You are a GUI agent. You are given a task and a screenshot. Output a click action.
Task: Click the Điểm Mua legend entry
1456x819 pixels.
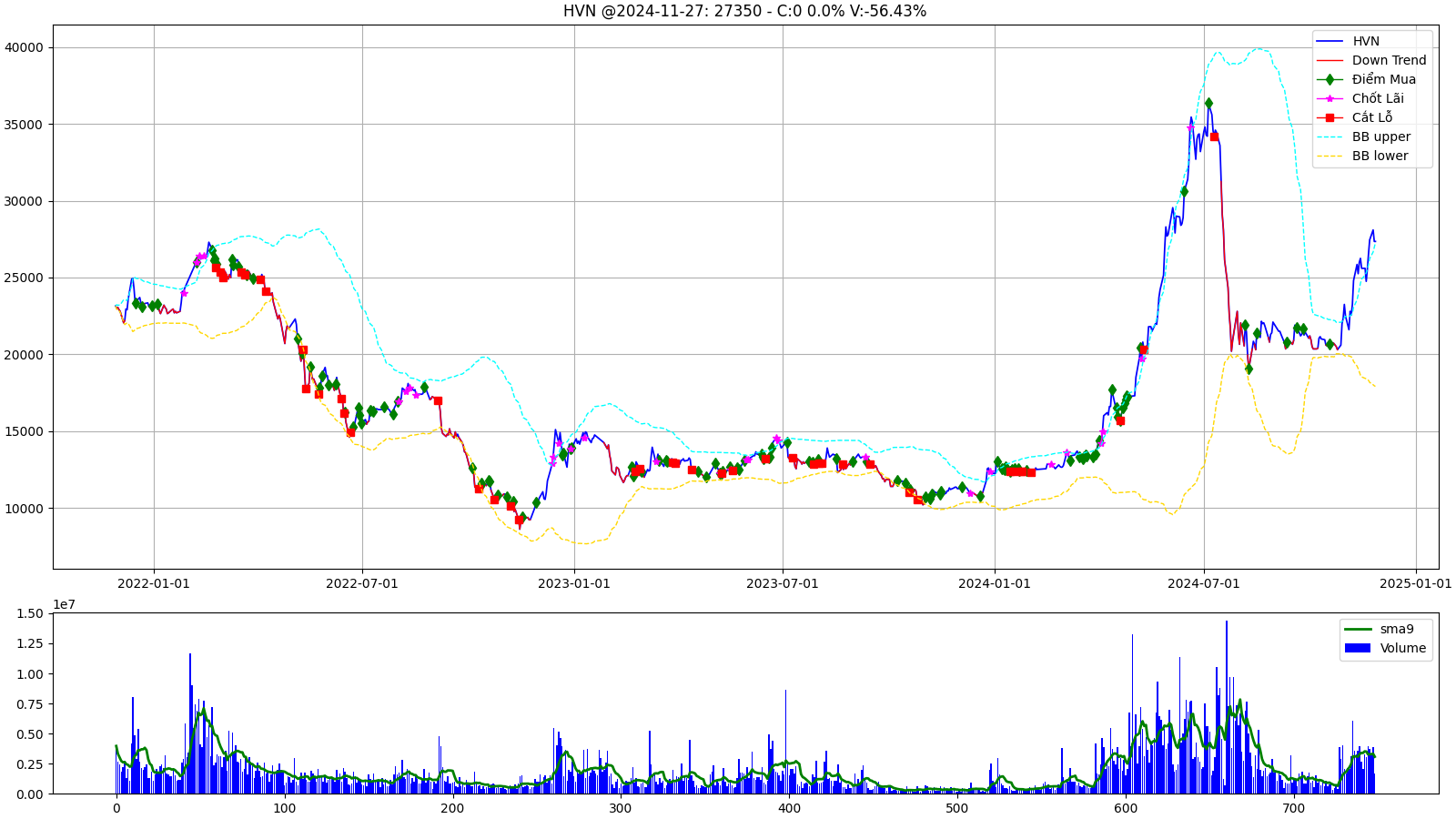(1371, 79)
